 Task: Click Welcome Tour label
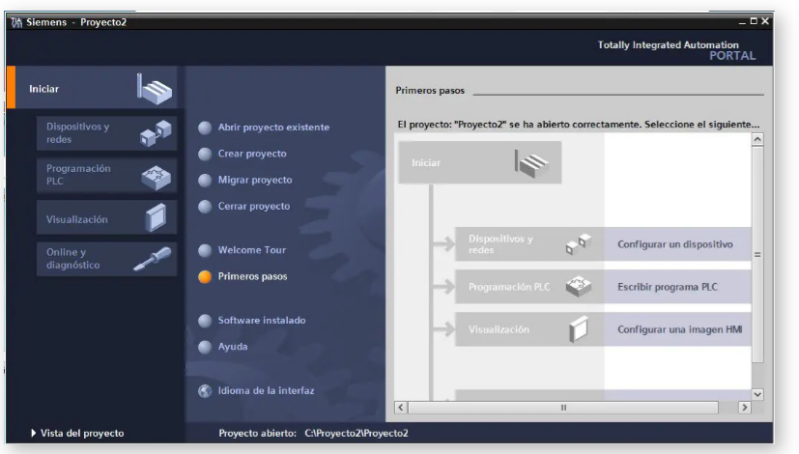[252, 250]
